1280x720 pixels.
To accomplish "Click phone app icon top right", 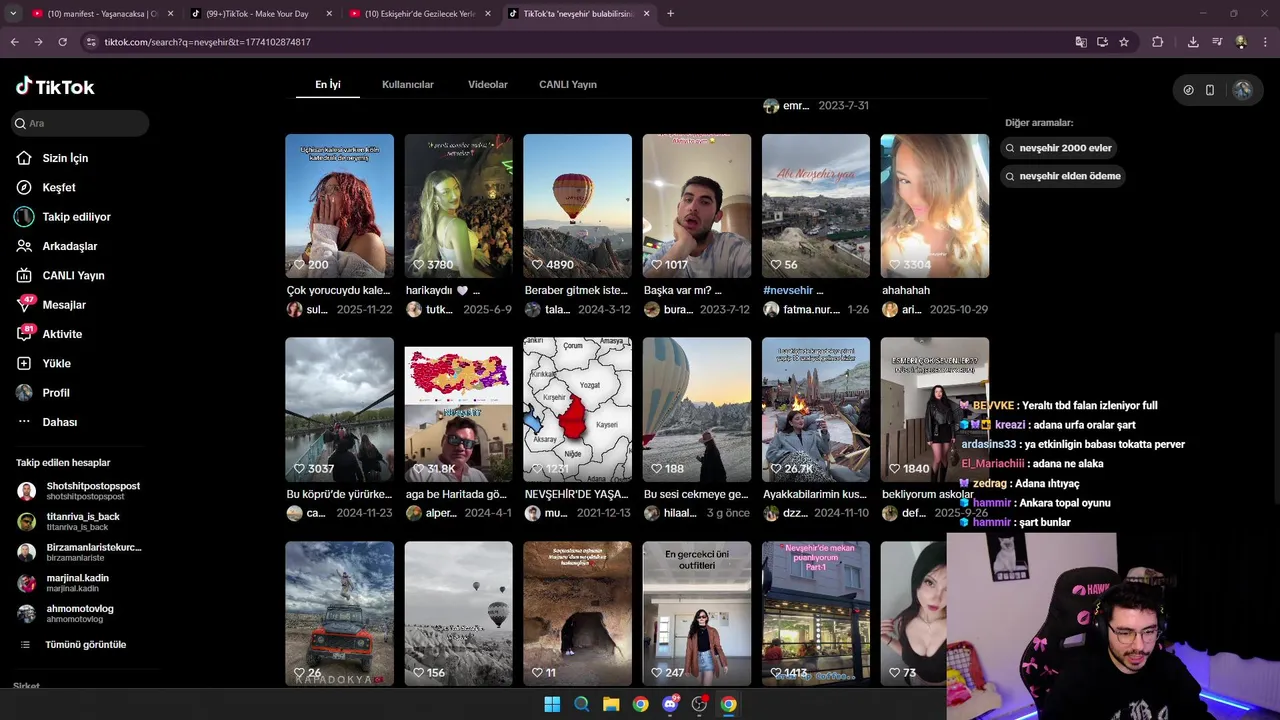I will tap(1210, 90).
